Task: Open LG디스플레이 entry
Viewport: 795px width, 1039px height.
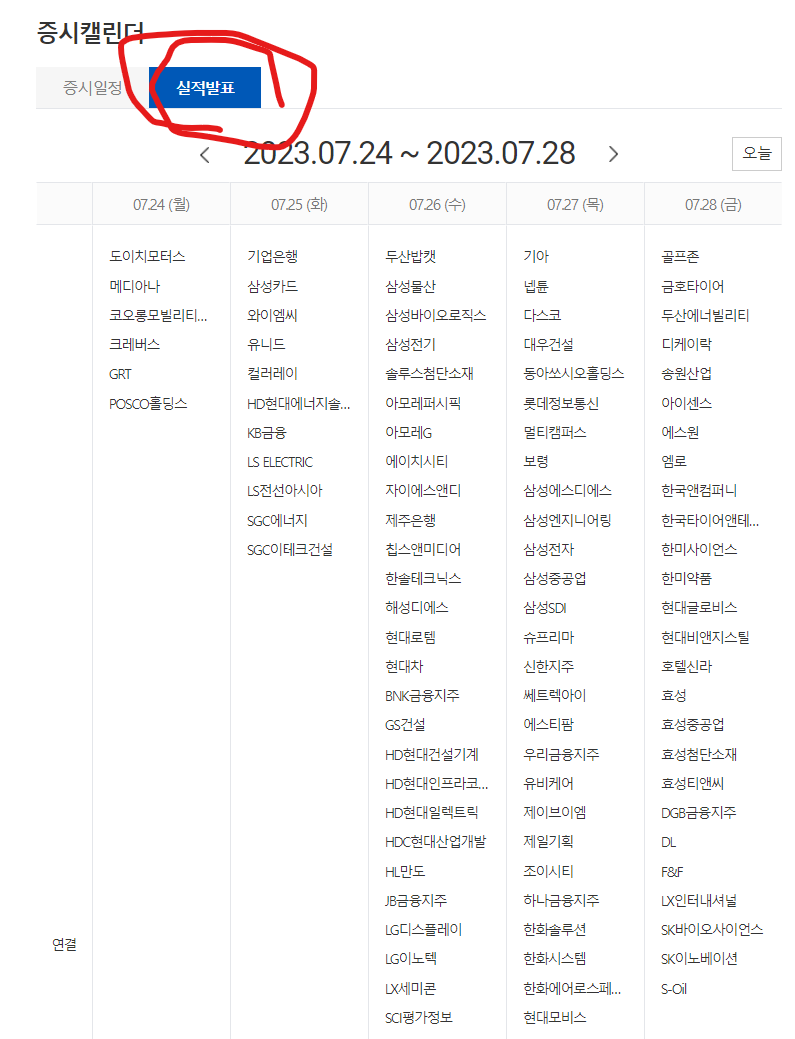Action: coord(423,930)
